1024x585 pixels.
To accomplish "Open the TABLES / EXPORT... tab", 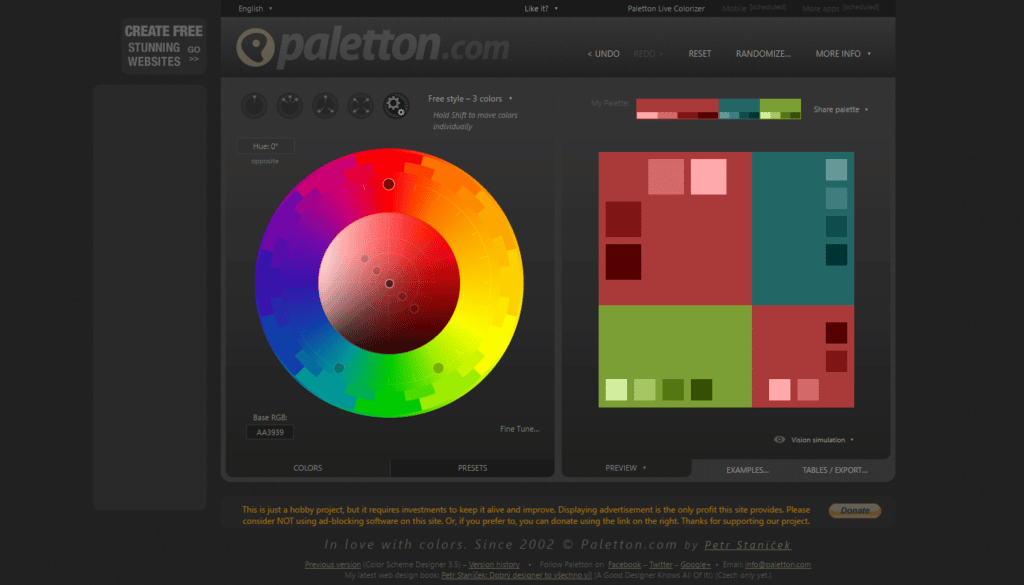I will coord(835,469).
